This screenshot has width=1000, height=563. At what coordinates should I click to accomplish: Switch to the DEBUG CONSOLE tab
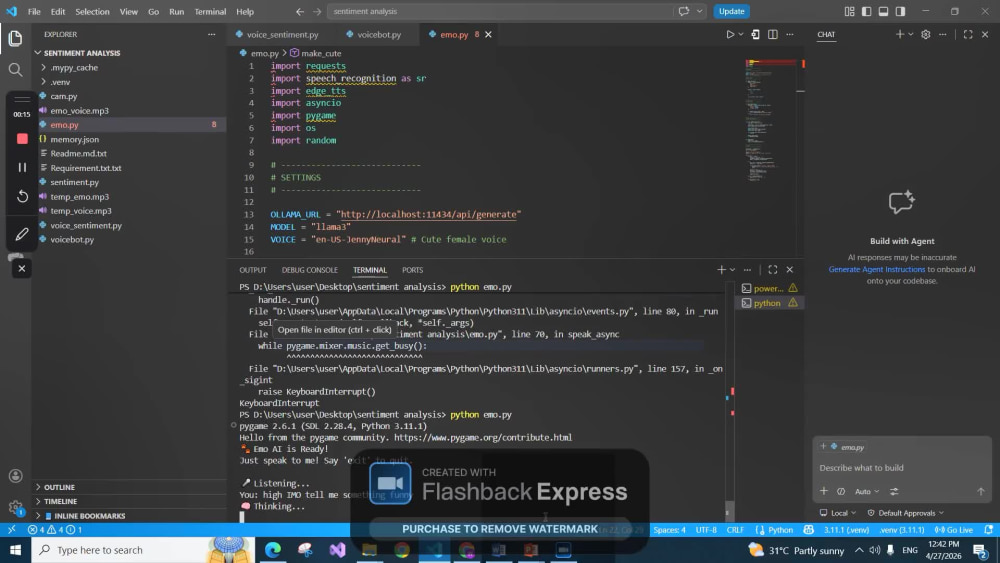[309, 270]
